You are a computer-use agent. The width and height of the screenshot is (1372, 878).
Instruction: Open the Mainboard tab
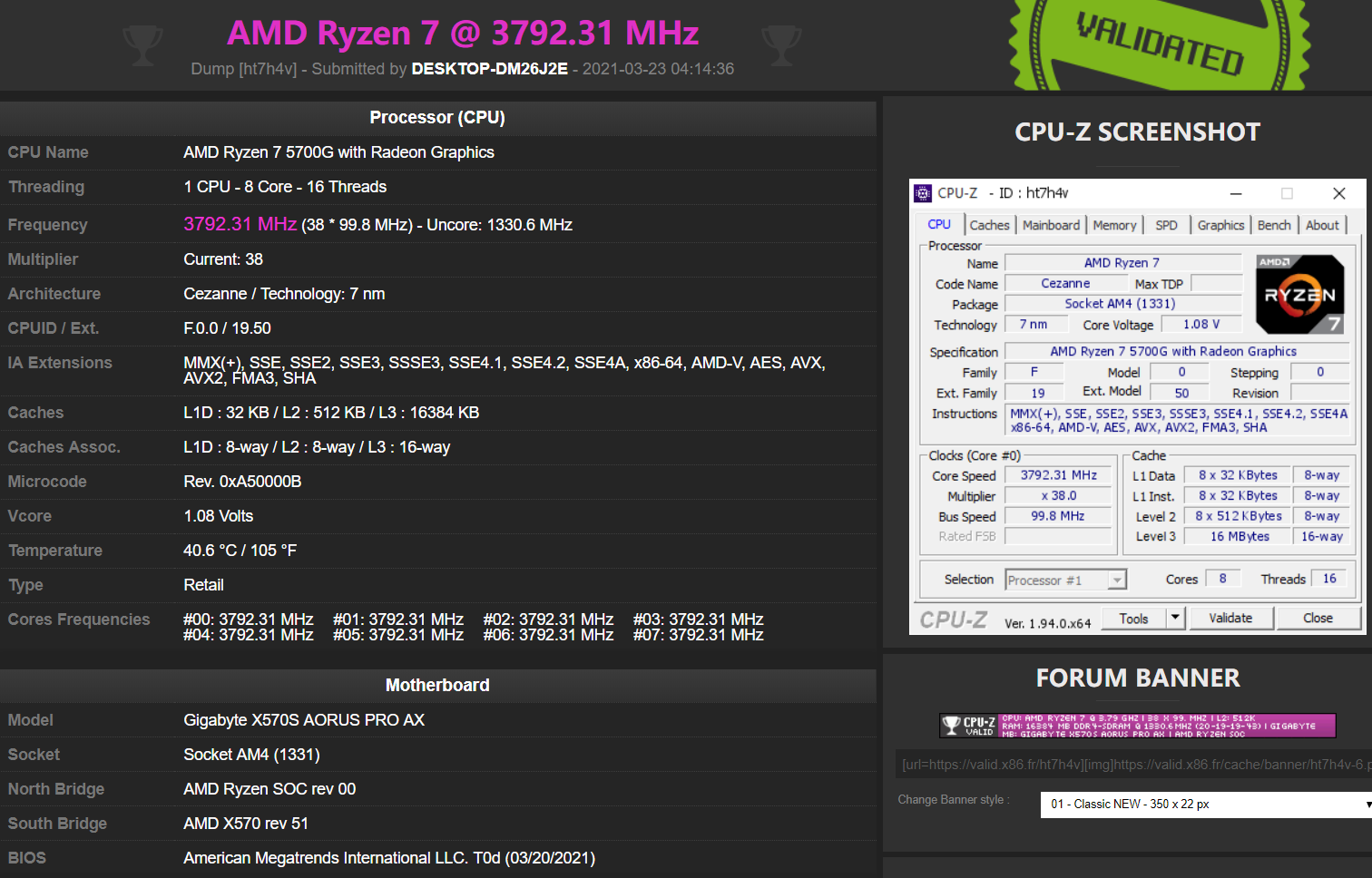point(1051,225)
